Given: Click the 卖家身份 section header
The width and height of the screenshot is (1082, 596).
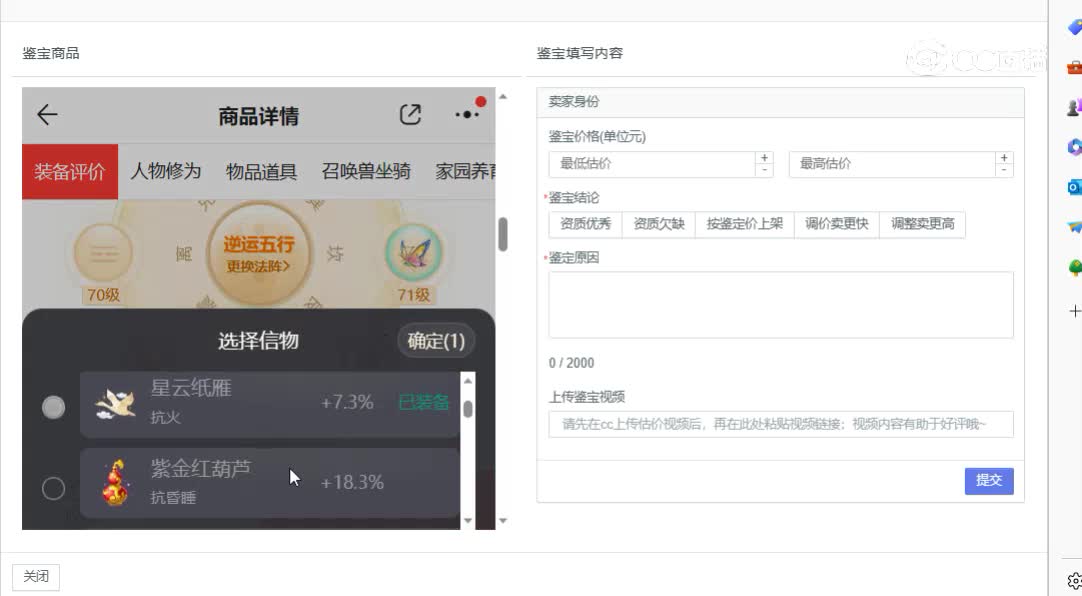Looking at the screenshot, I should coord(780,102).
